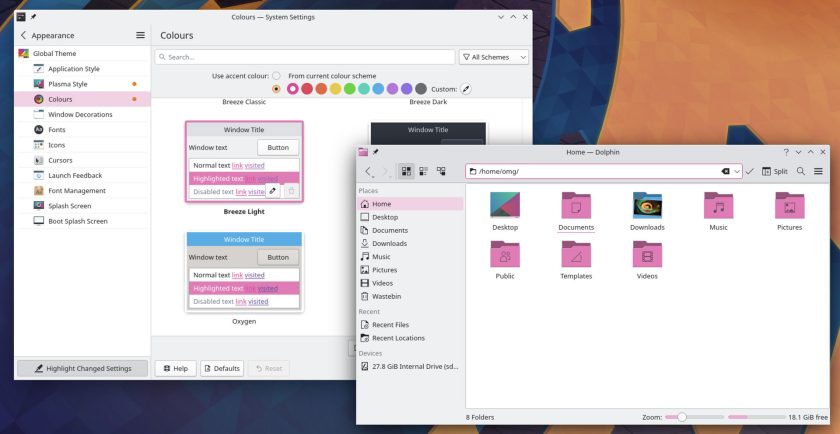Screen dimensions: 840x434
Task: Open the Templates folder icon in Dolphin
Action: pos(576,254)
